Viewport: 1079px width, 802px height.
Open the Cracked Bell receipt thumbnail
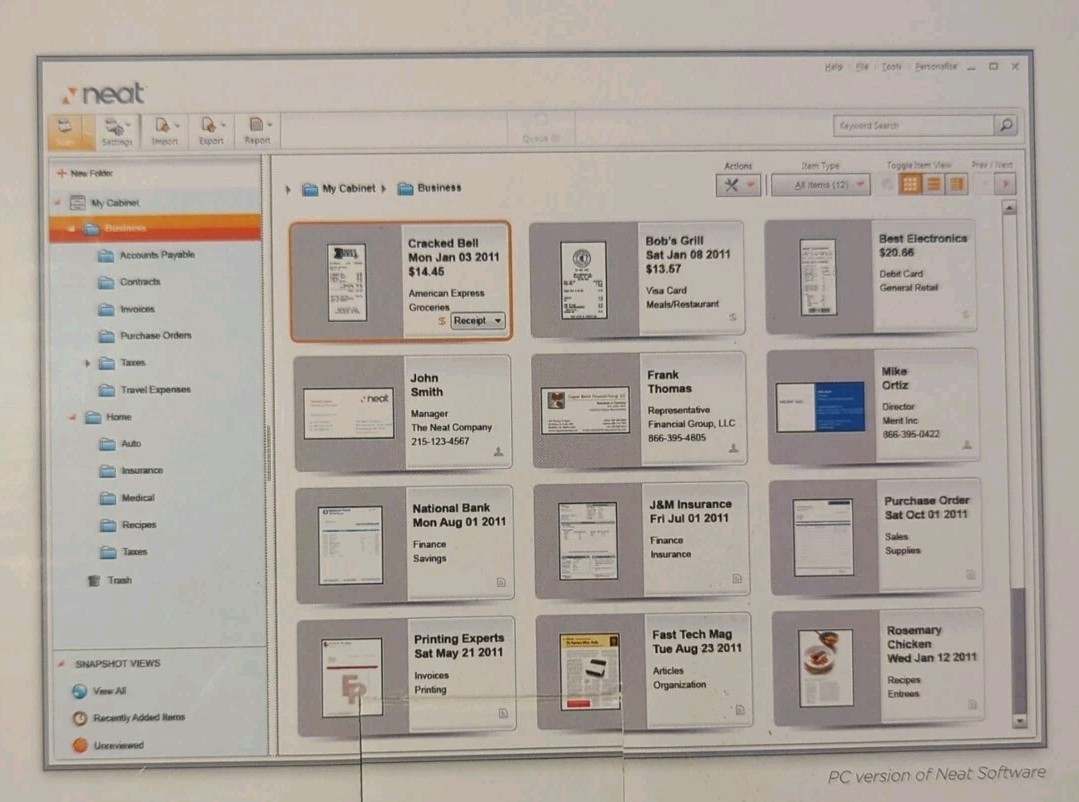pos(347,282)
